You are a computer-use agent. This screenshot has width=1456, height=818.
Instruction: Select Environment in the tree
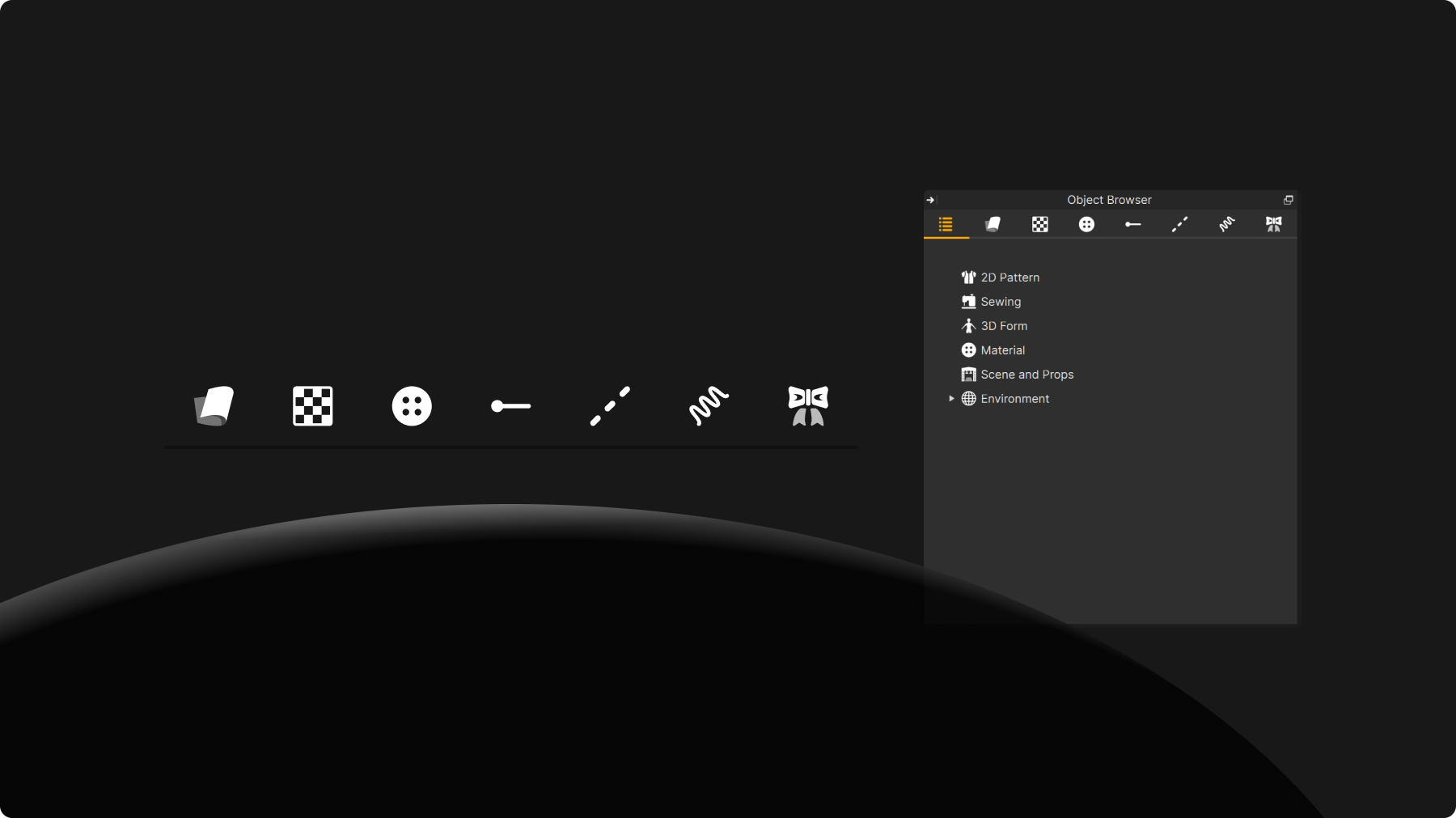click(x=1015, y=399)
